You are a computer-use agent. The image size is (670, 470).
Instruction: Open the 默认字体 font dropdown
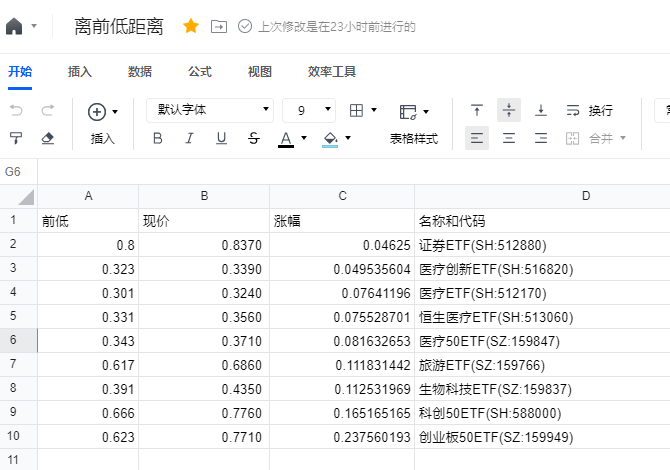(x=210, y=110)
